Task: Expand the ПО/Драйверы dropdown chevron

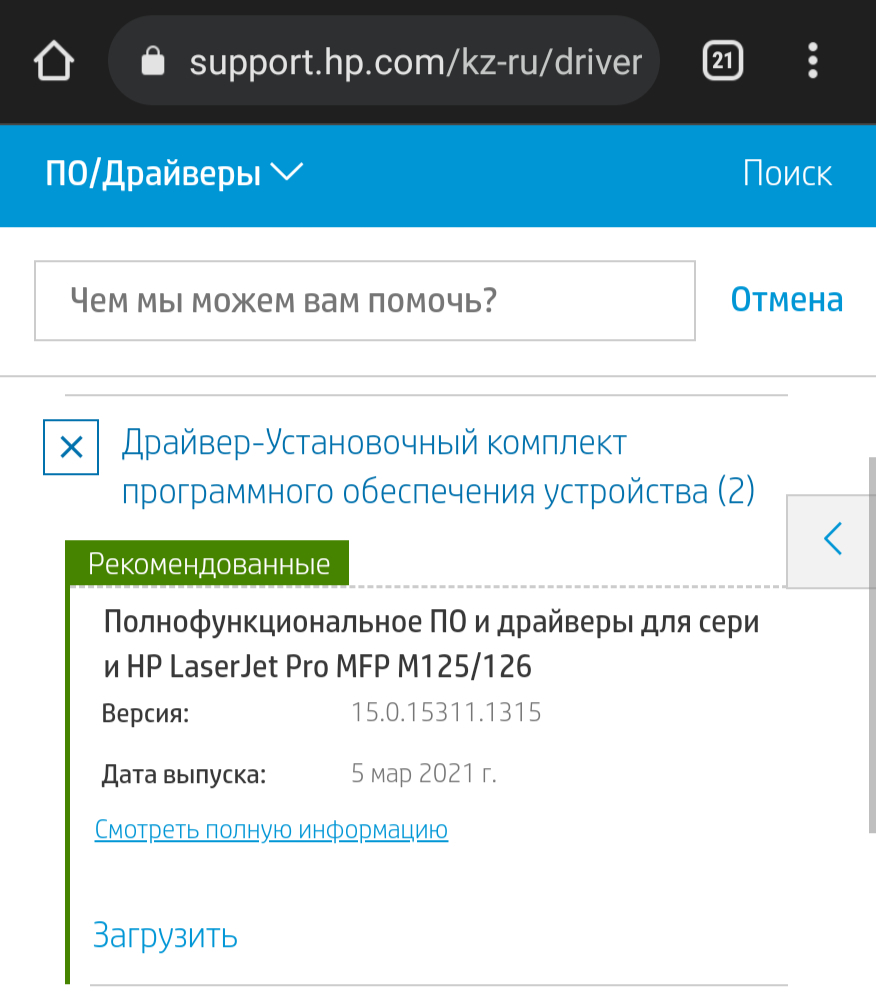Action: click(287, 172)
